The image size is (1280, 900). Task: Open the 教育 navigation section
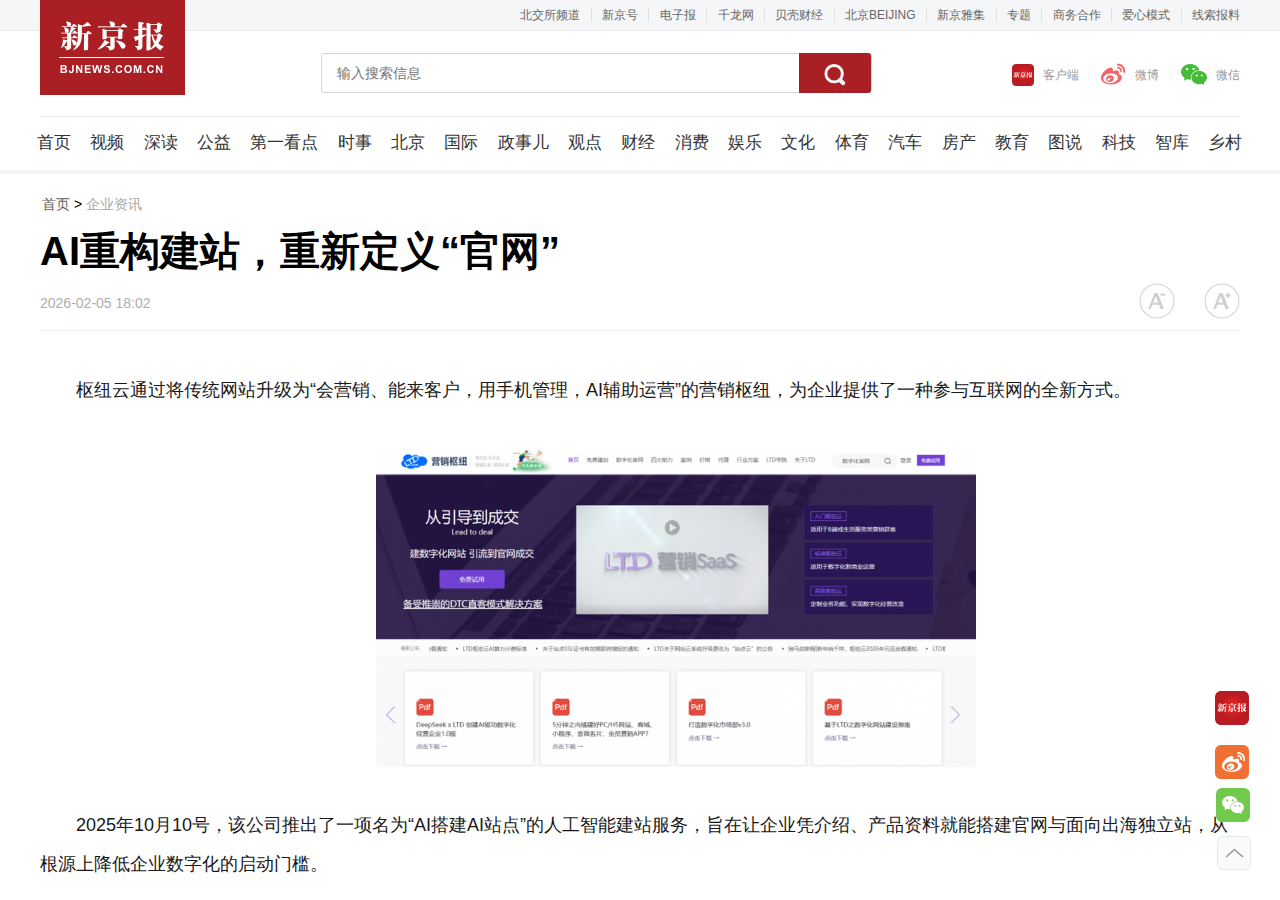(1012, 143)
